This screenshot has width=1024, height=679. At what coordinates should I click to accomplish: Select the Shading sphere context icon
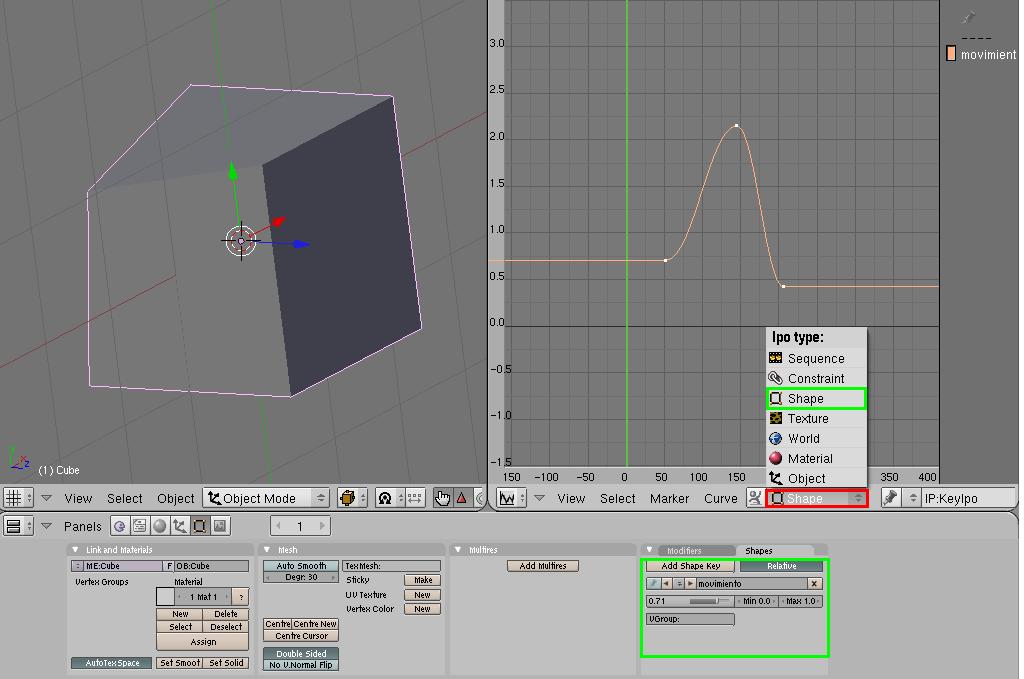(x=159, y=526)
